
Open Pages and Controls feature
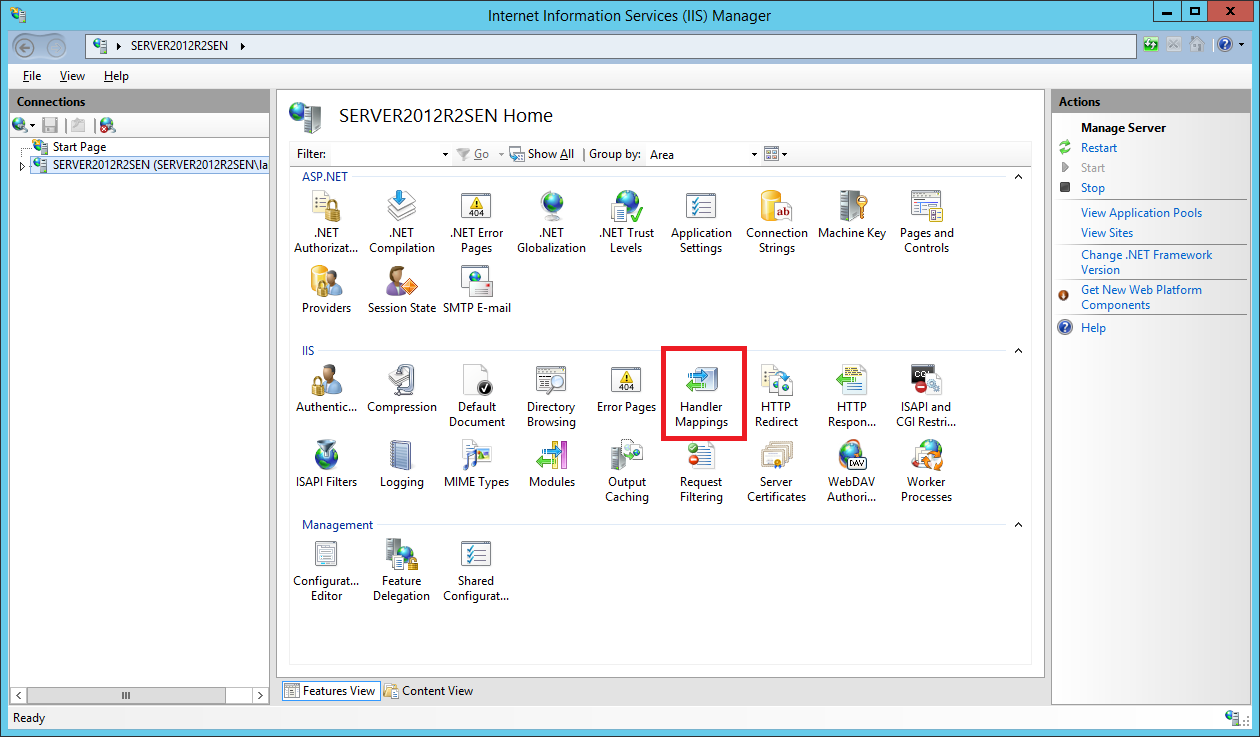tap(927, 222)
